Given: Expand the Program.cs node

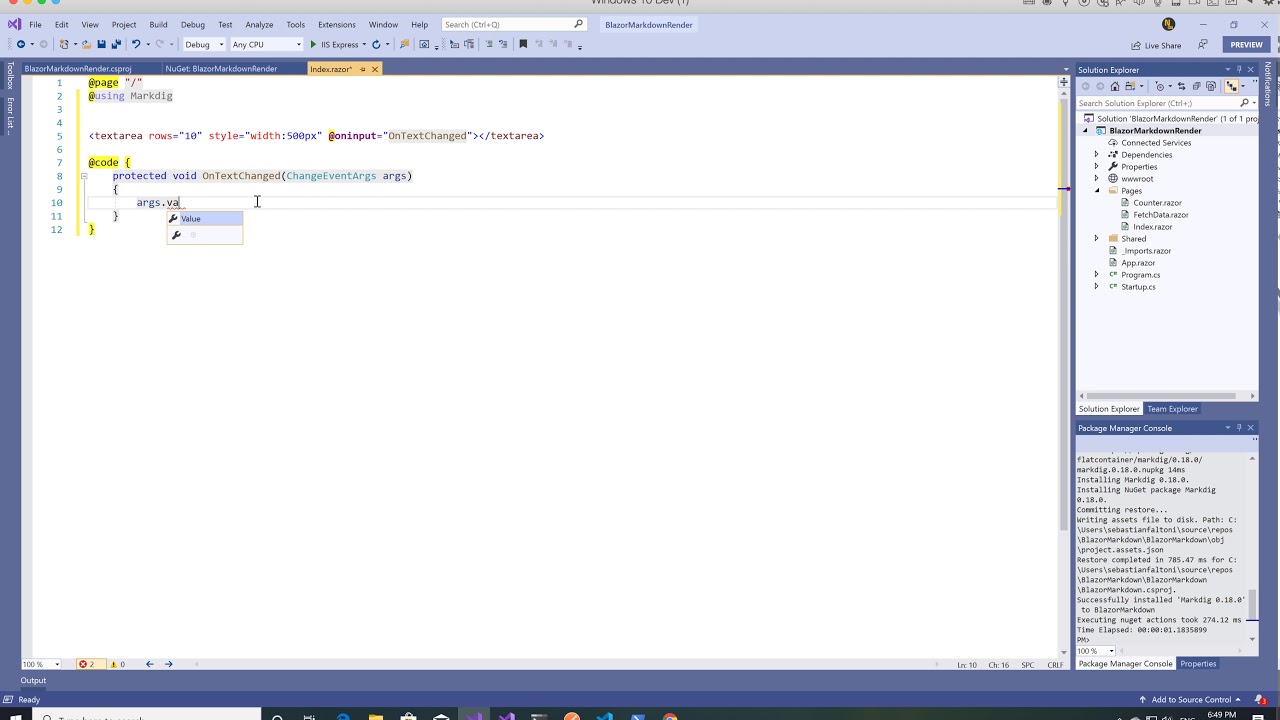Looking at the screenshot, I should (x=1096, y=275).
